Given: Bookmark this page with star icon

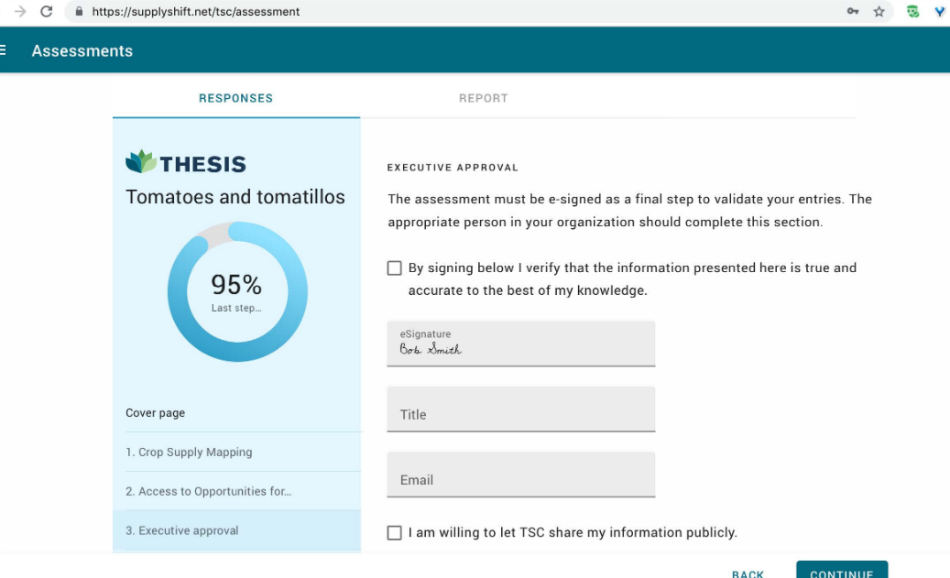Looking at the screenshot, I should pyautogui.click(x=879, y=12).
